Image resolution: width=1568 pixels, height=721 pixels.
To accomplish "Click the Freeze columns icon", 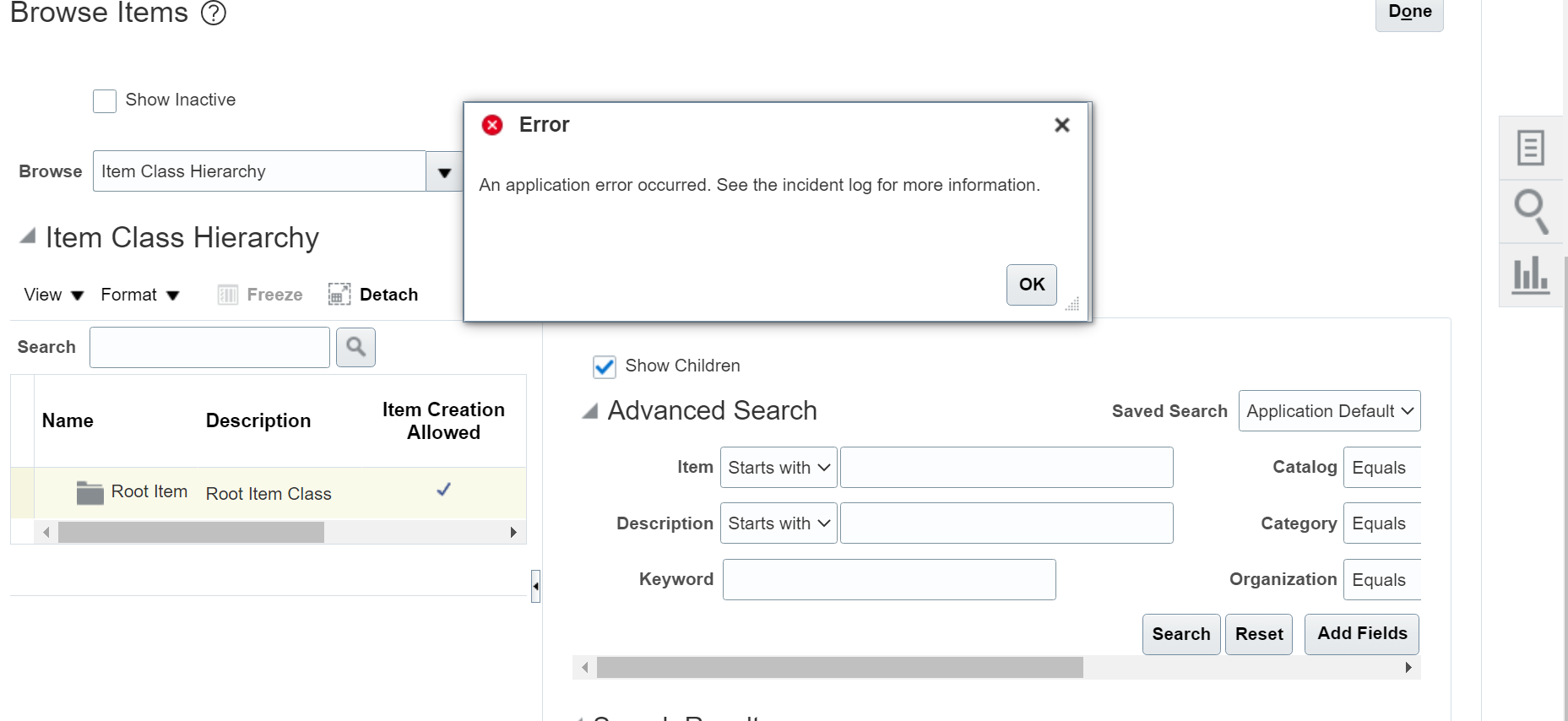I will [227, 295].
